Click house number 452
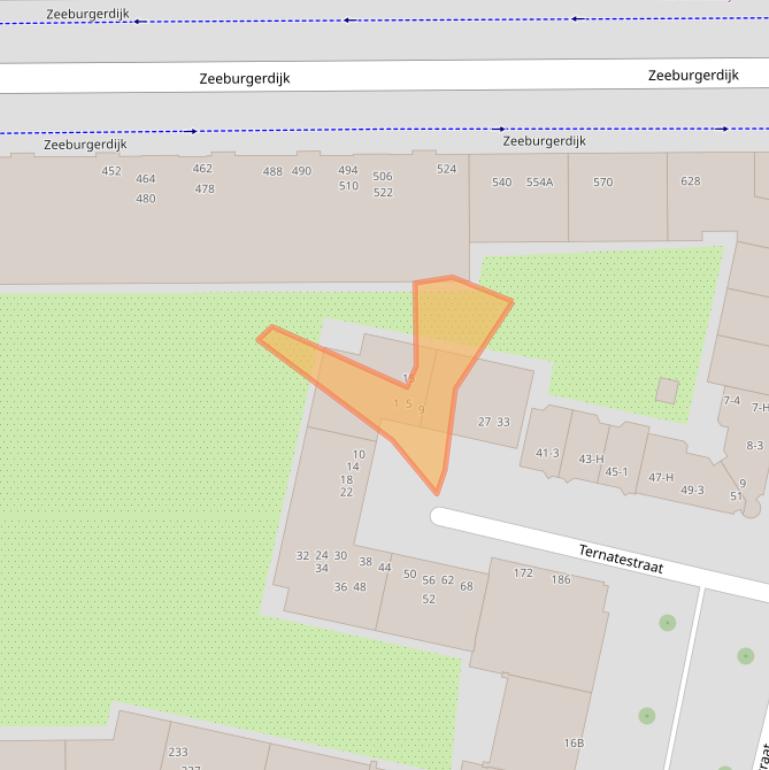 click(x=111, y=171)
